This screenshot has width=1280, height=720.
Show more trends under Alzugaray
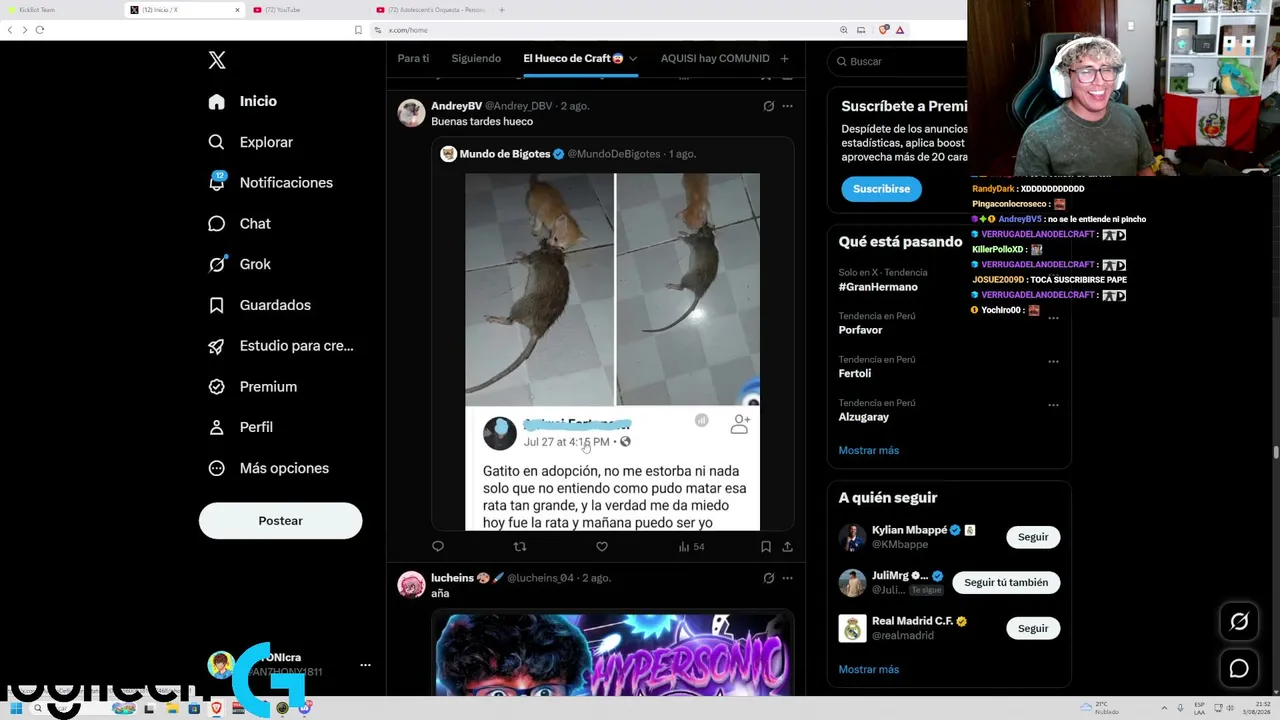868,450
